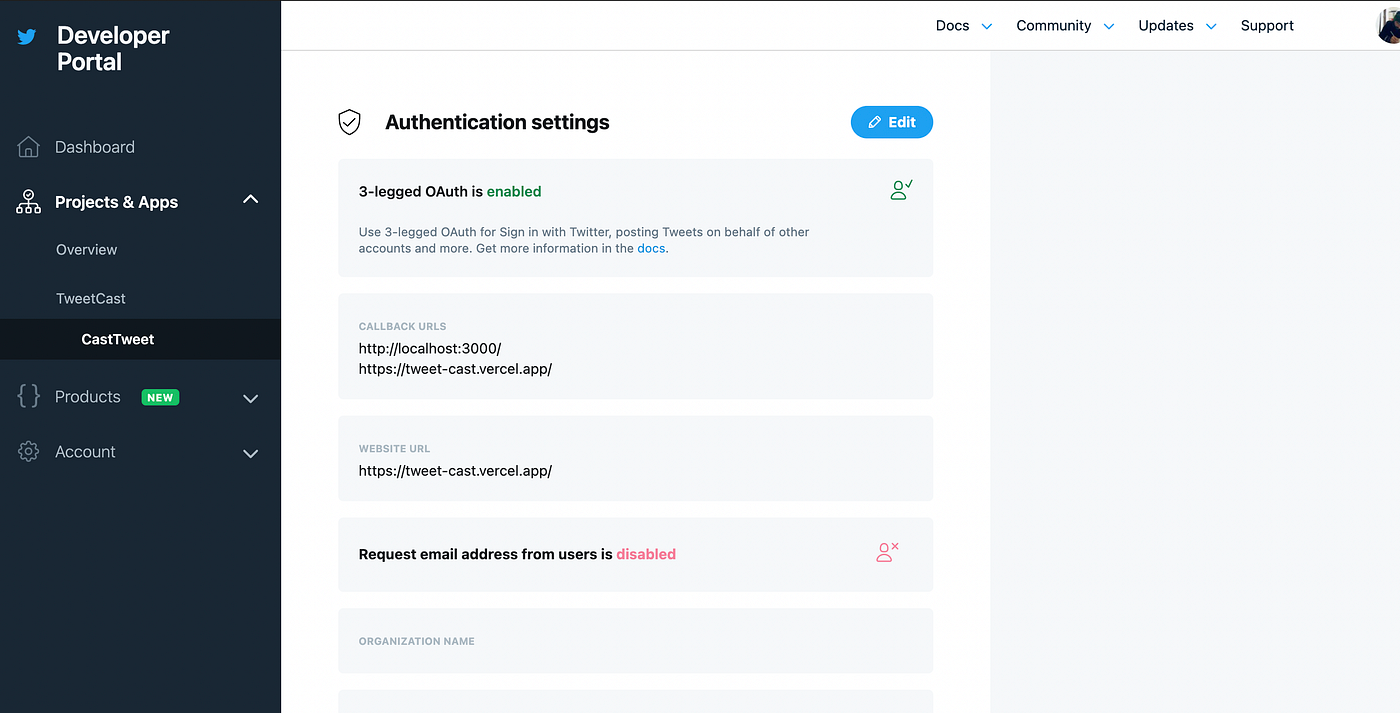Click the Edit button for authentication settings
The height and width of the screenshot is (713, 1400).
point(891,122)
